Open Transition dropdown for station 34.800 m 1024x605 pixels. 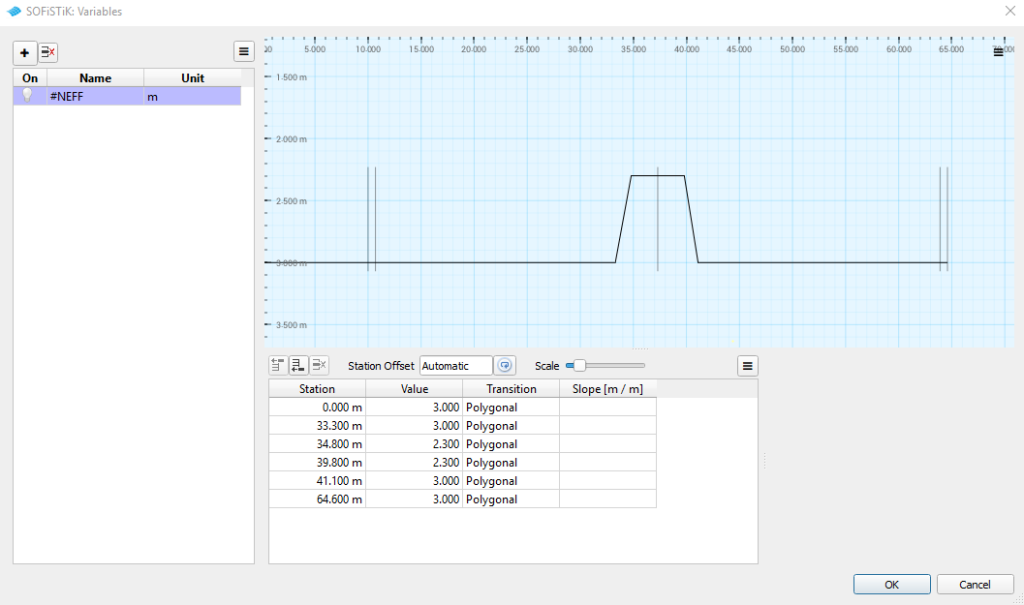click(510, 444)
